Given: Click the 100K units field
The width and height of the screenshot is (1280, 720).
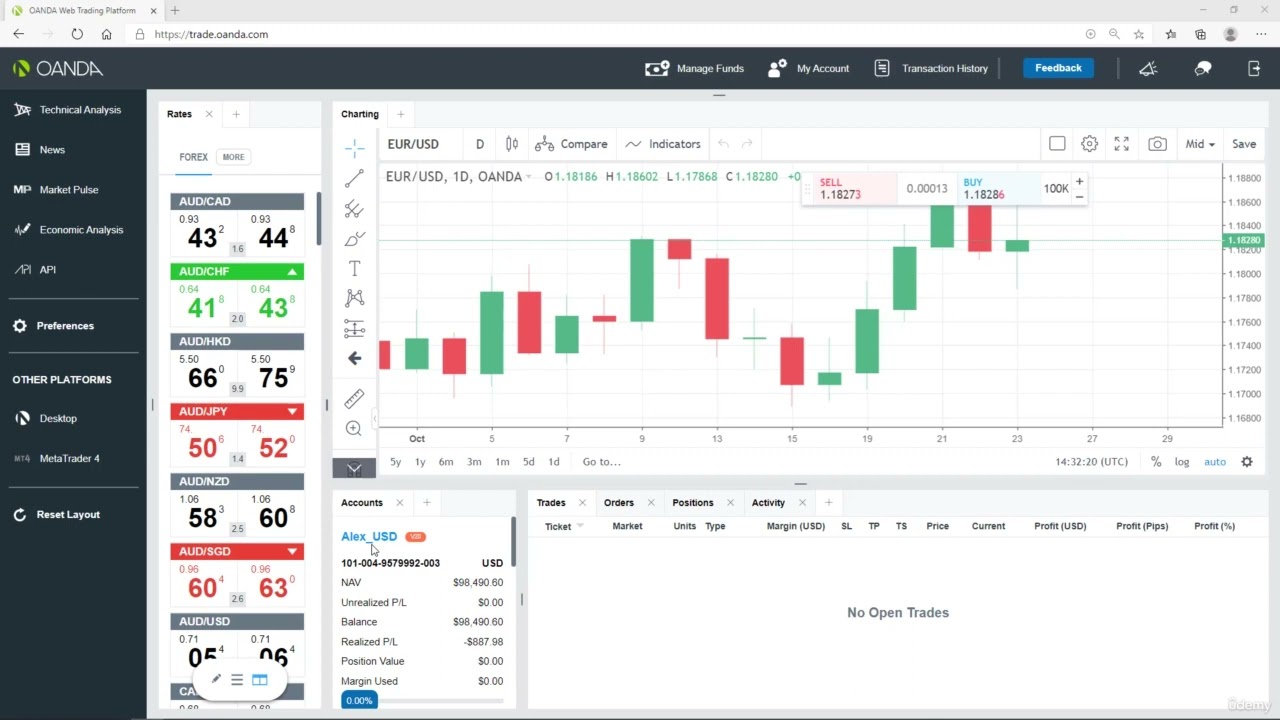Looking at the screenshot, I should coord(1055,189).
